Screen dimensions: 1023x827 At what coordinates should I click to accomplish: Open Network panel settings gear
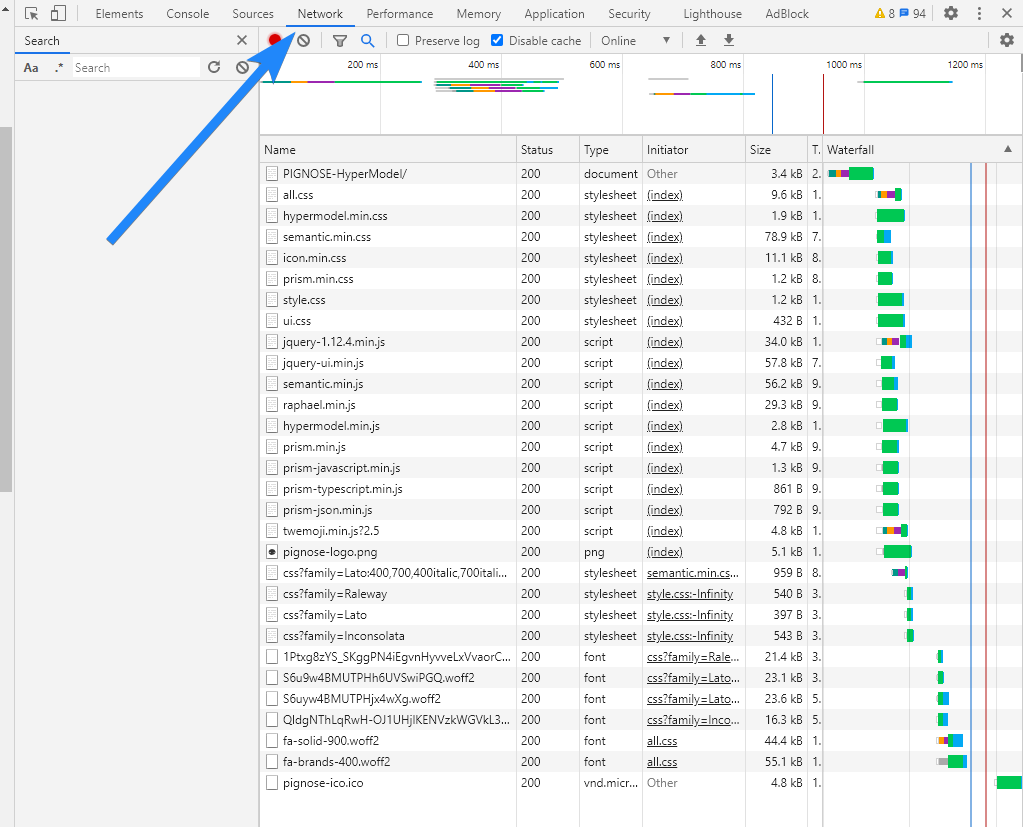[1007, 40]
